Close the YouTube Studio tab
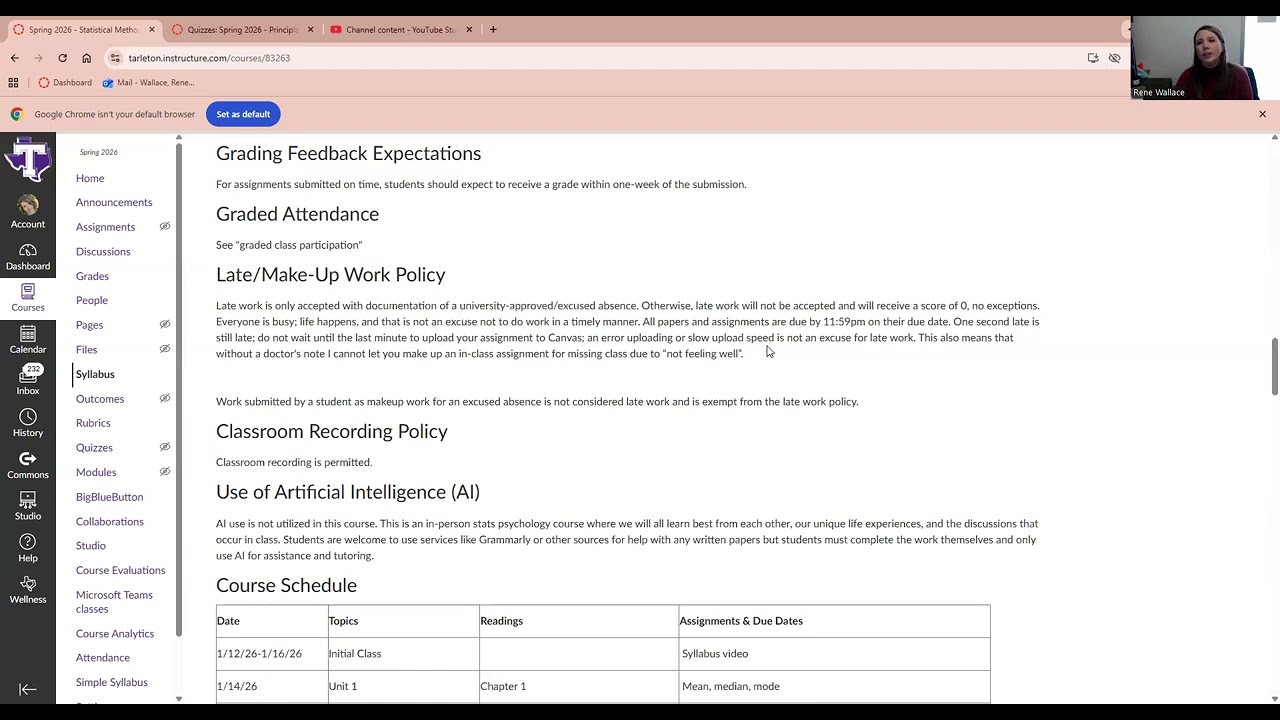Image resolution: width=1280 pixels, height=720 pixels. [469, 29]
